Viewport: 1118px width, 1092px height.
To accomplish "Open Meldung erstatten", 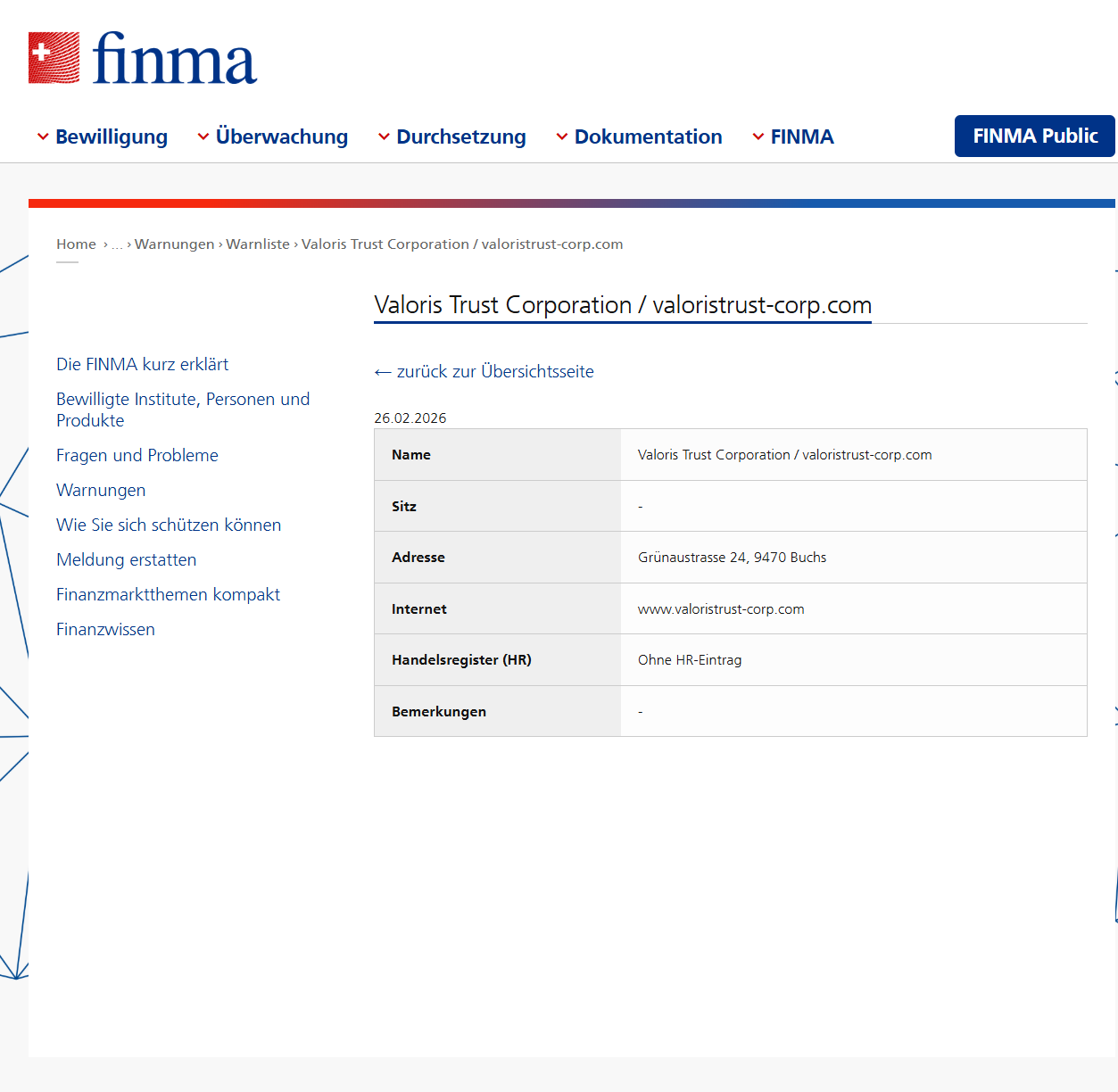I will click(127, 559).
